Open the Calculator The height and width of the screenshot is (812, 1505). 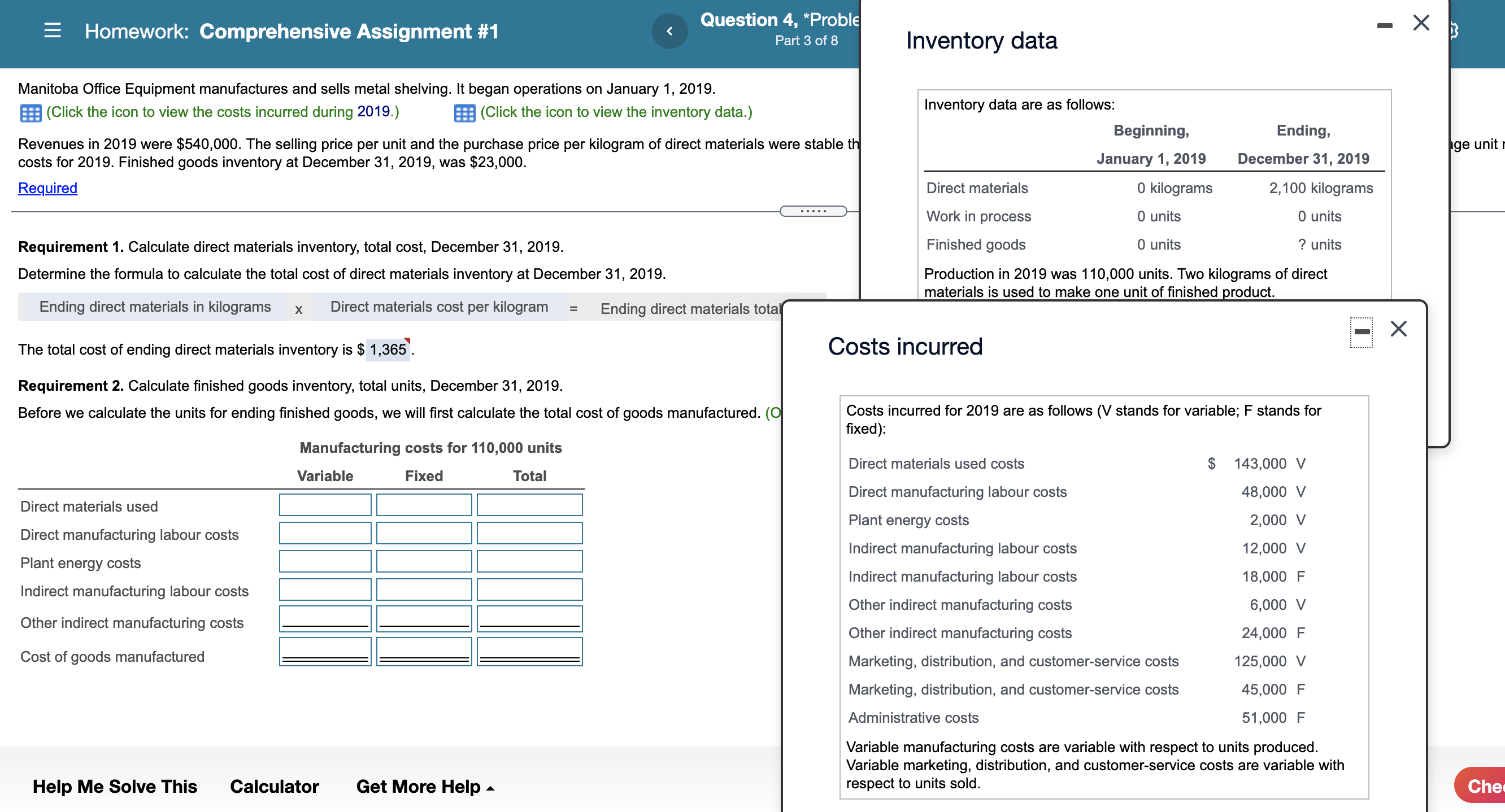click(274, 786)
